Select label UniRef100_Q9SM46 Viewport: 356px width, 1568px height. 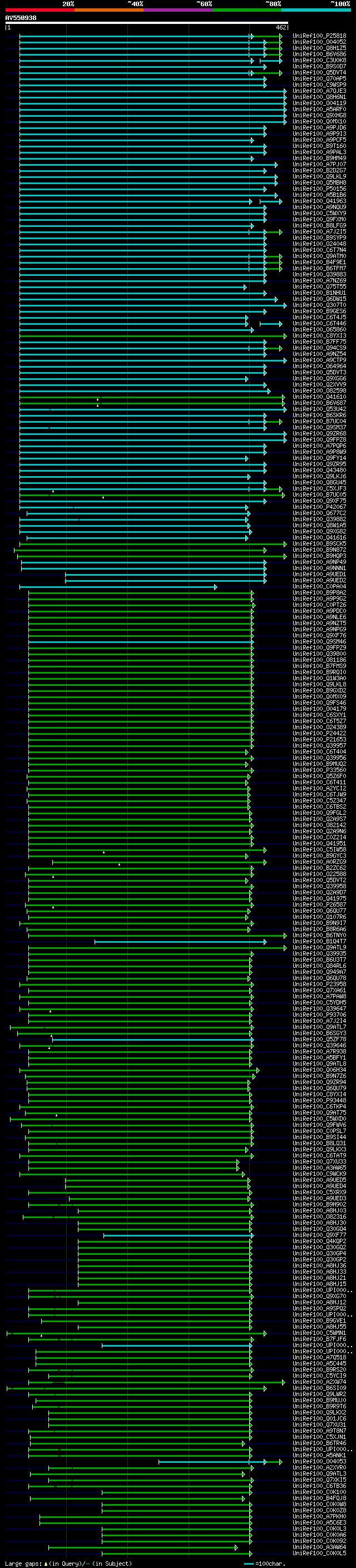click(319, 641)
